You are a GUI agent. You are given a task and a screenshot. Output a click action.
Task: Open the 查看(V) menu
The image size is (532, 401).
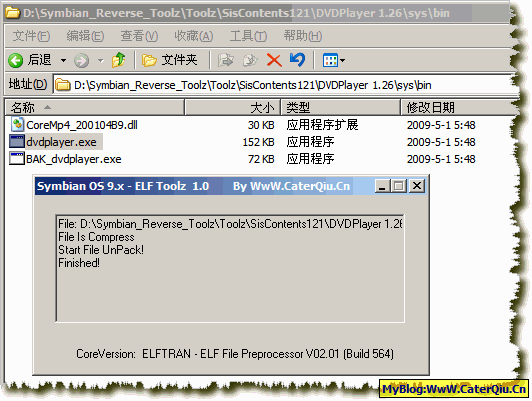(139, 36)
